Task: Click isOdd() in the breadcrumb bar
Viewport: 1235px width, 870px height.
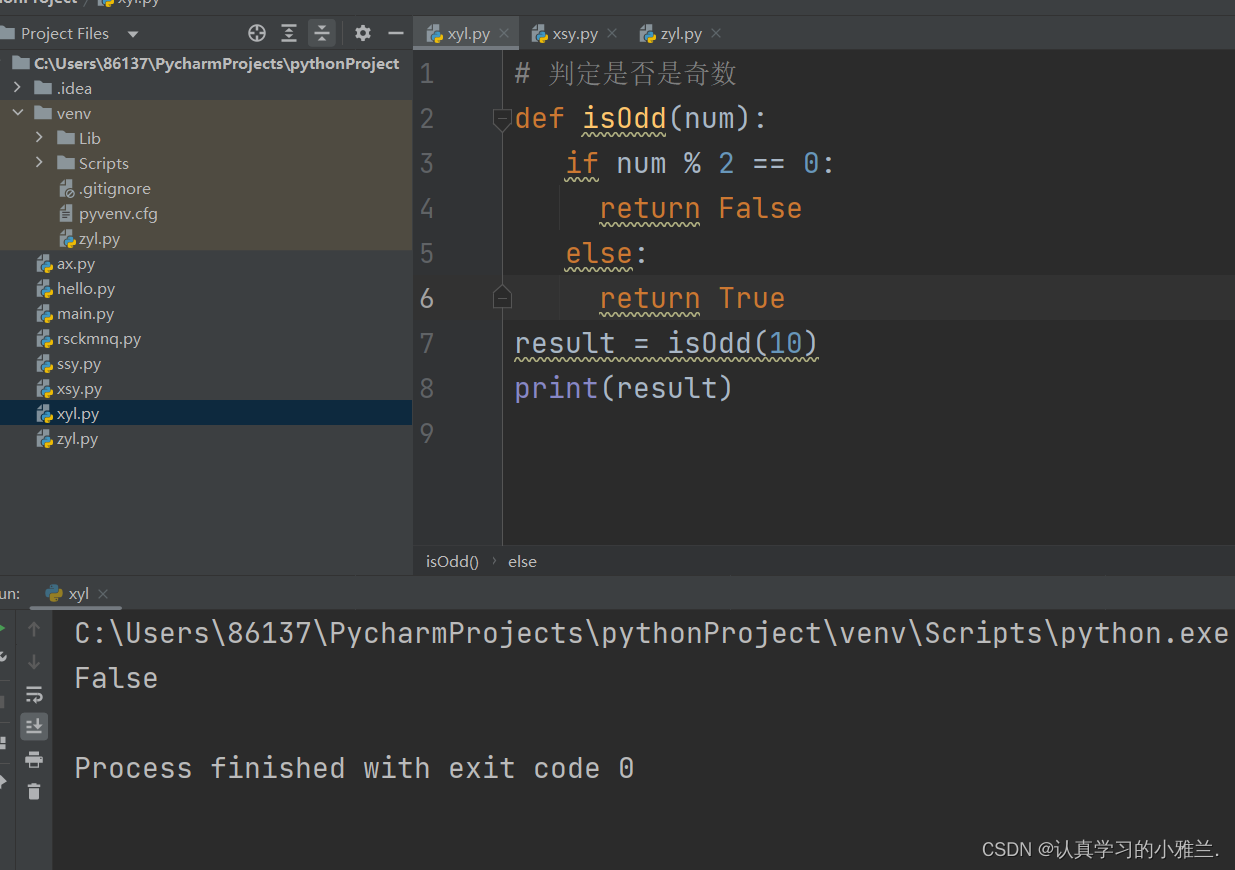Action: pos(452,562)
